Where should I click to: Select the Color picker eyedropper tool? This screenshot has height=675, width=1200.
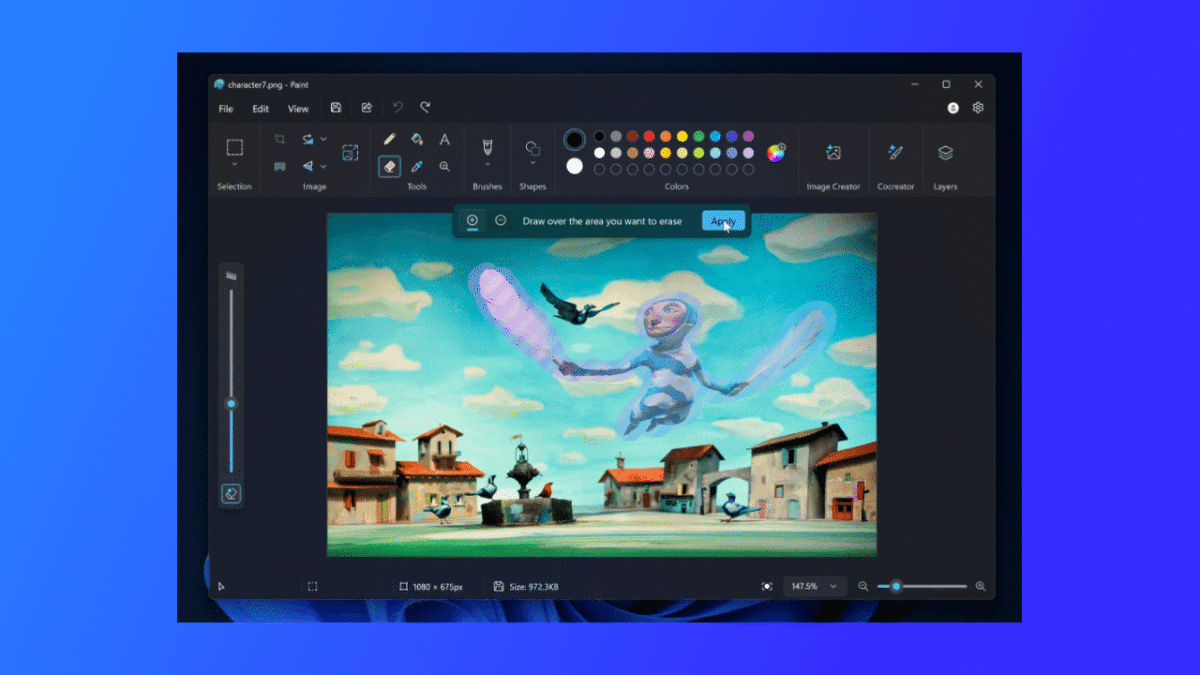click(417, 166)
